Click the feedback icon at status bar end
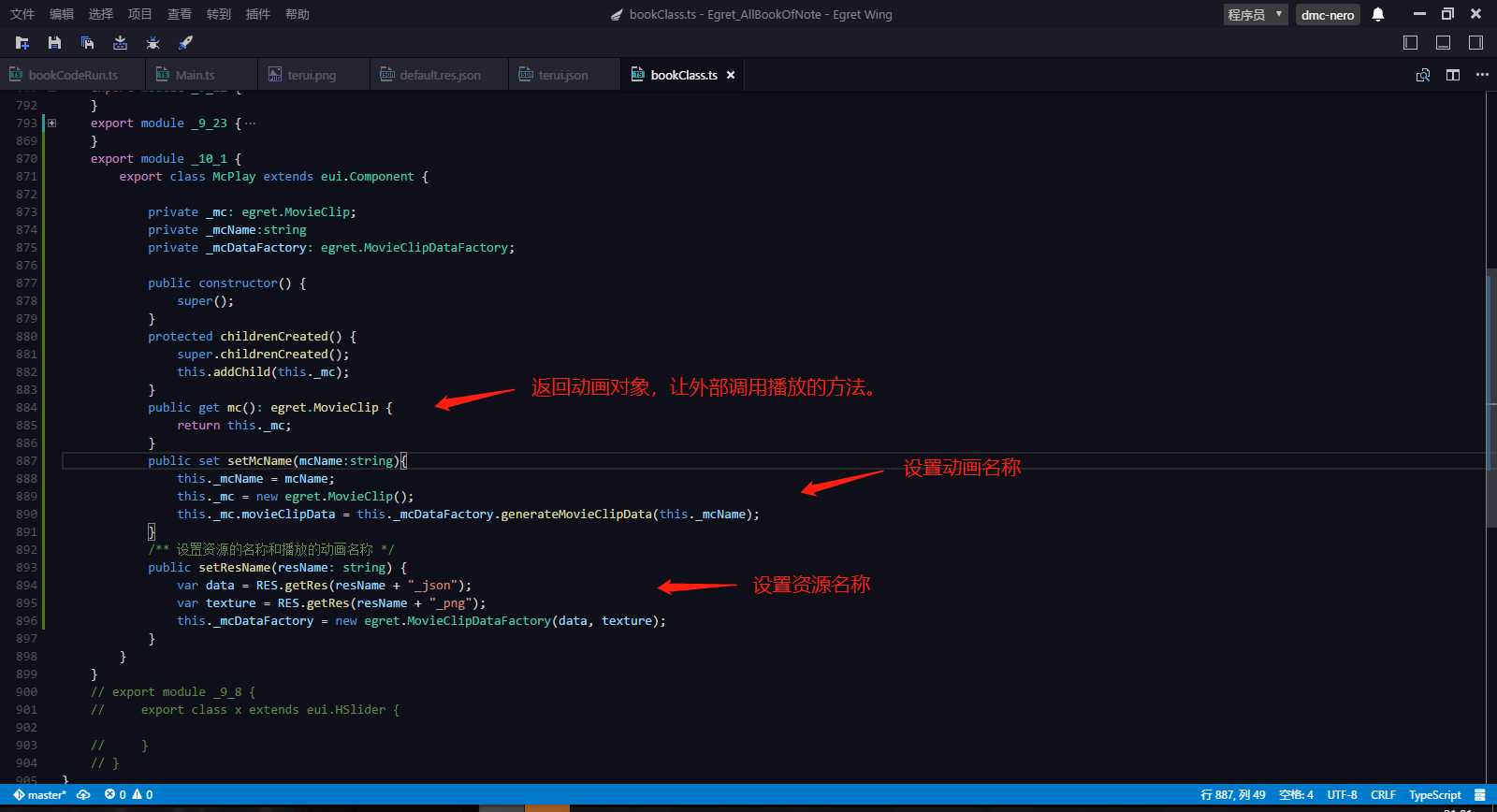Screen dimensions: 1497x812 point(1479,795)
